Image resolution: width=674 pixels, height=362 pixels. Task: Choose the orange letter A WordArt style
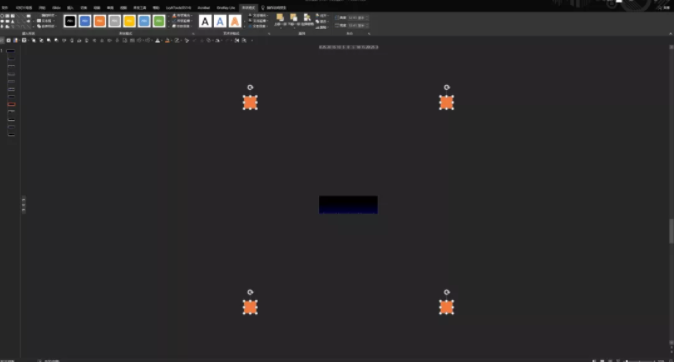click(235, 21)
